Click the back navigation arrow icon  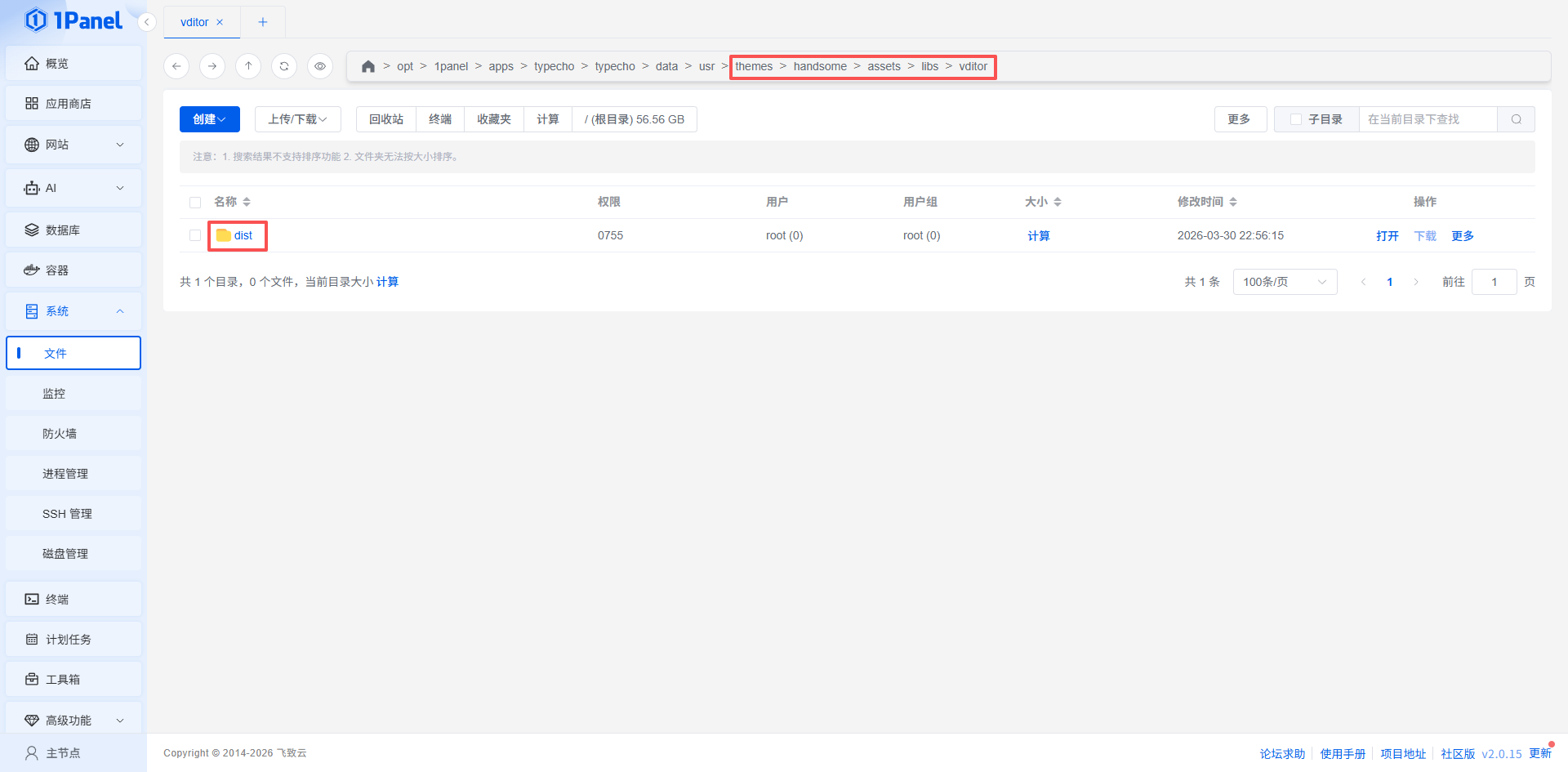176,66
